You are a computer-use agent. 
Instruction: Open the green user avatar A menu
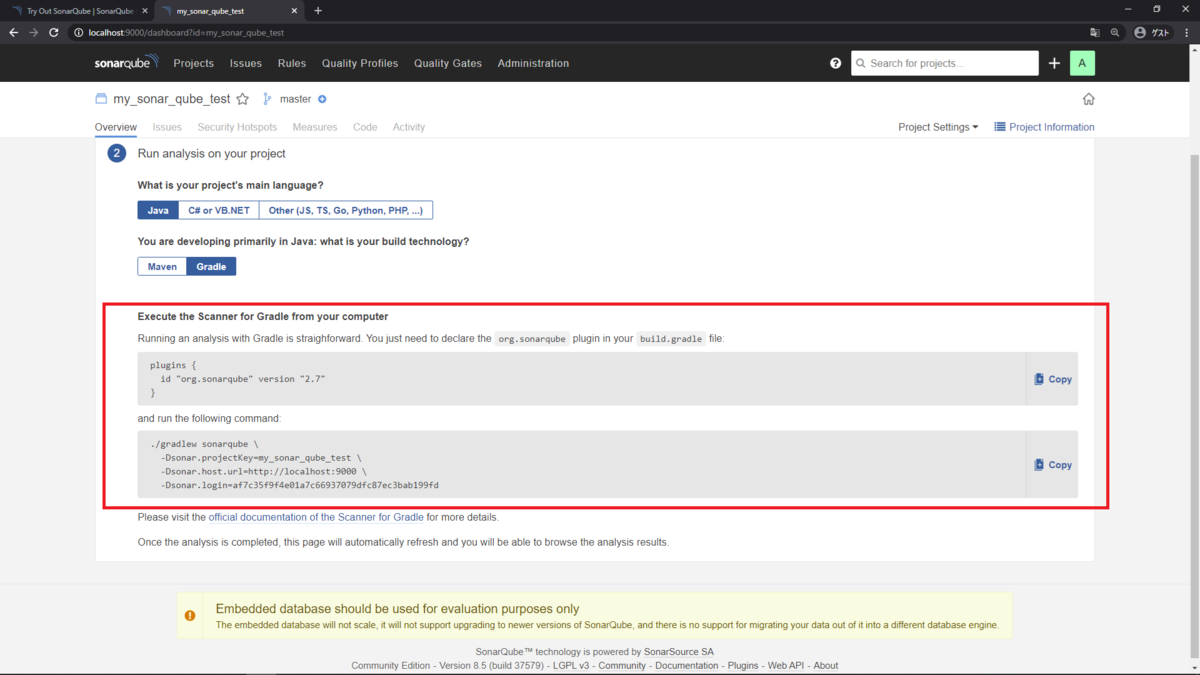point(1082,63)
